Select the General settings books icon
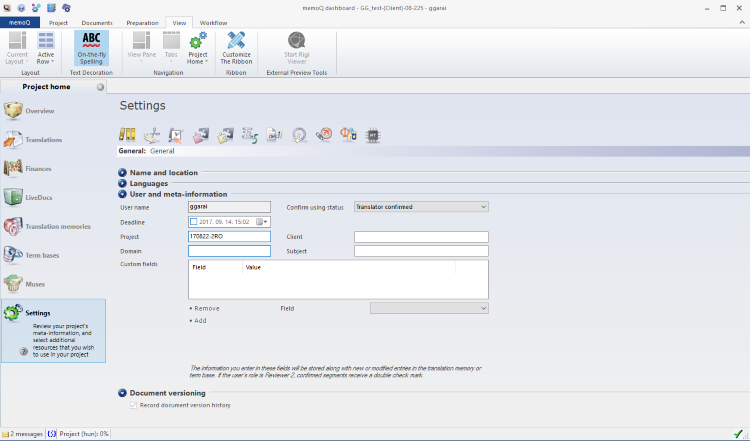This screenshot has width=750, height=441. [x=127, y=134]
